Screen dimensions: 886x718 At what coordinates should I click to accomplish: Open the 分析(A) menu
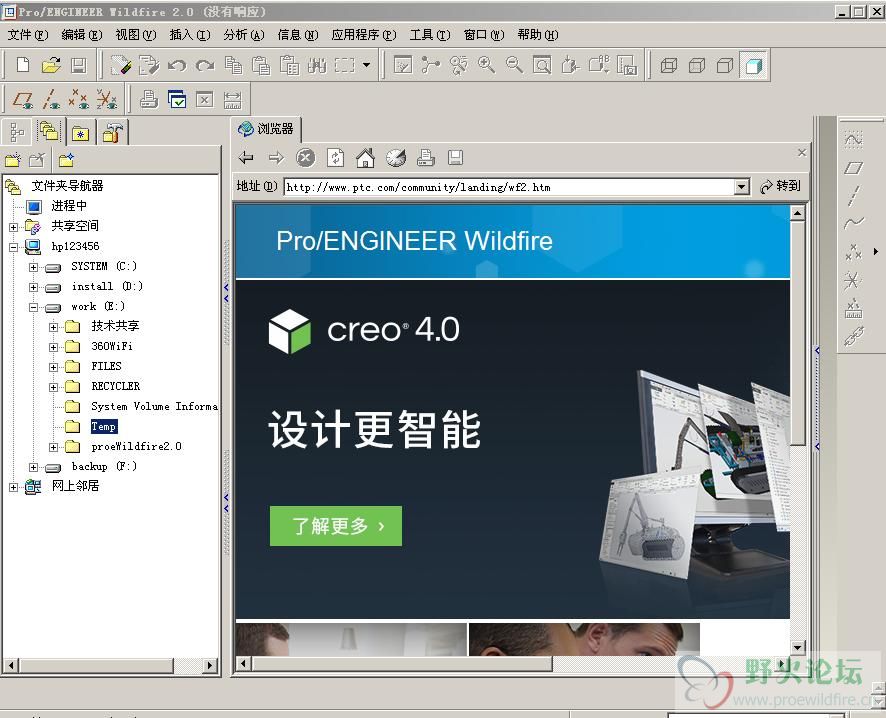(x=244, y=35)
